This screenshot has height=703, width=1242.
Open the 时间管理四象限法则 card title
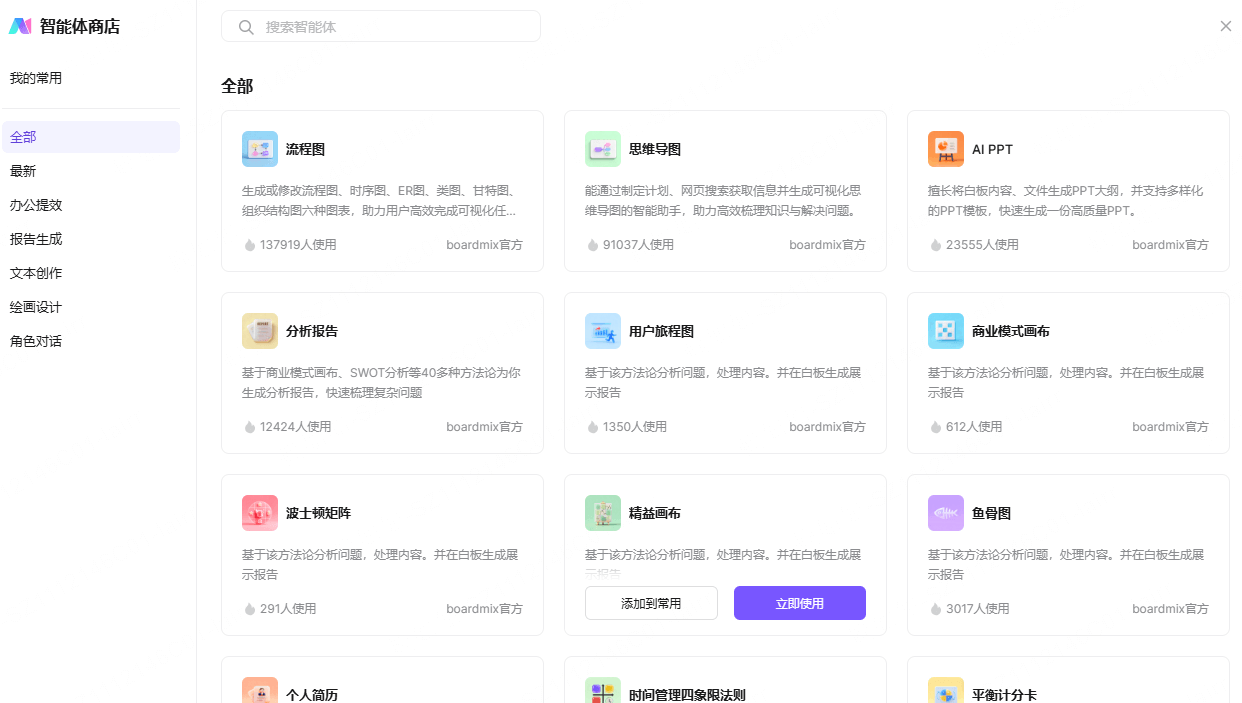(x=687, y=695)
